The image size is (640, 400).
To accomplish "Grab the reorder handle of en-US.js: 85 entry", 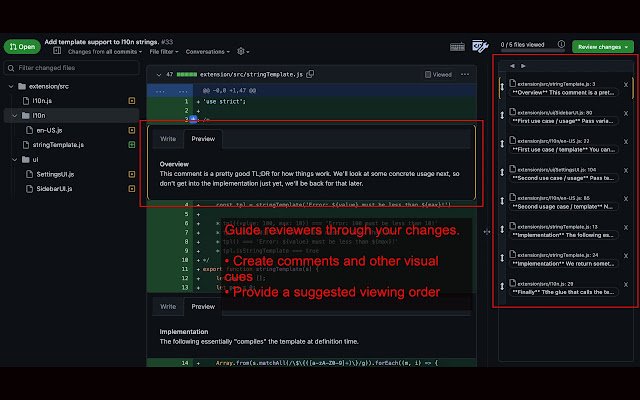I will click(x=502, y=201).
